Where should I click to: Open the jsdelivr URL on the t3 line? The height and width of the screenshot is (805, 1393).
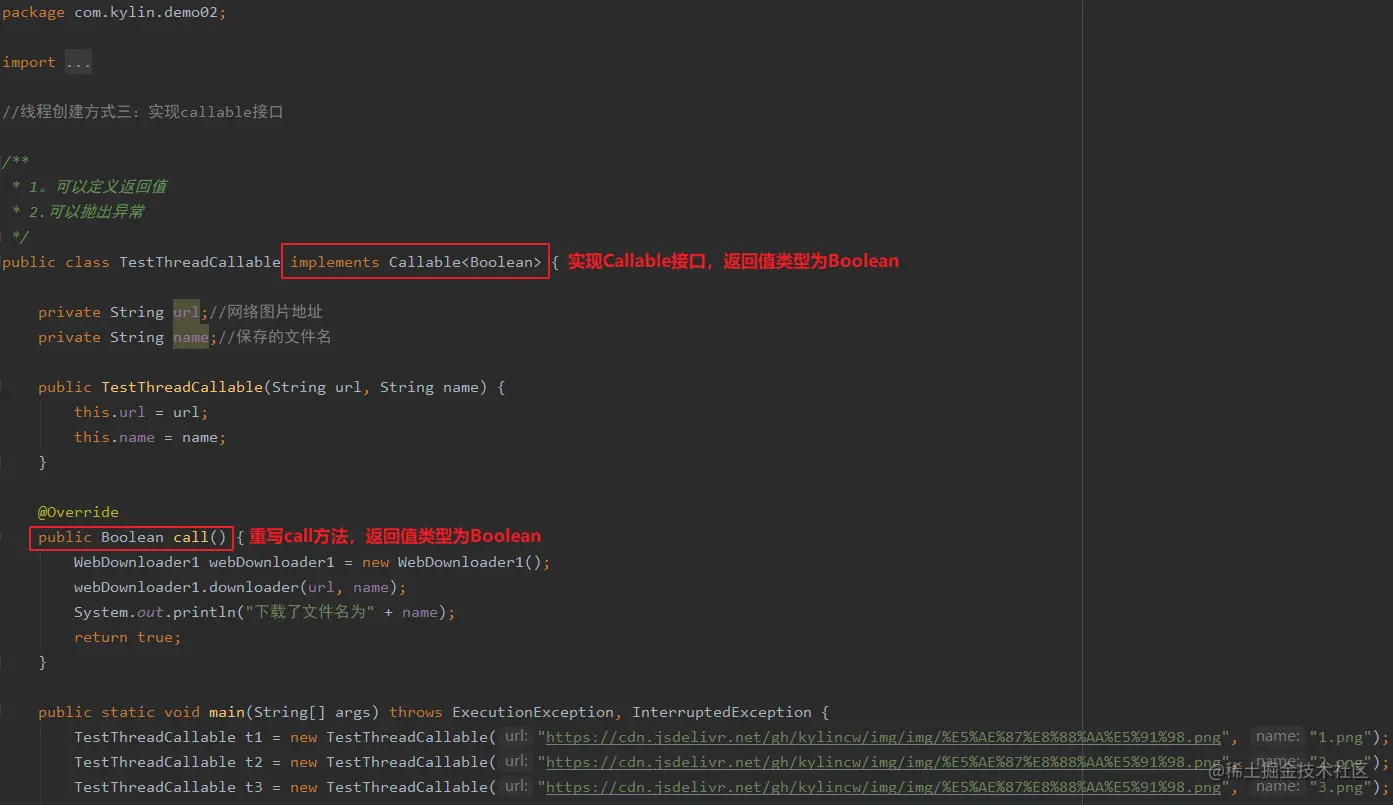click(x=884, y=787)
